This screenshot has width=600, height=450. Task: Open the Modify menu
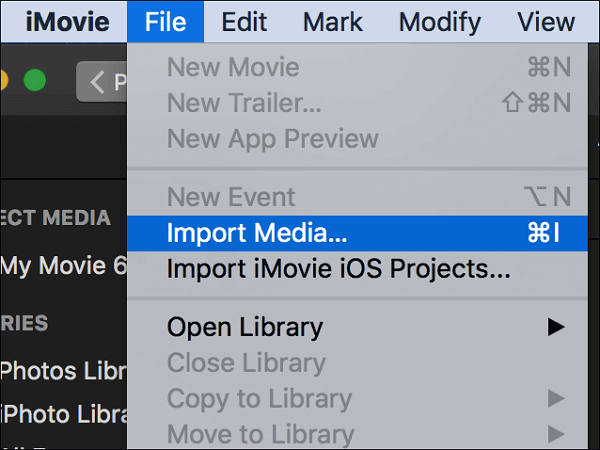click(439, 21)
